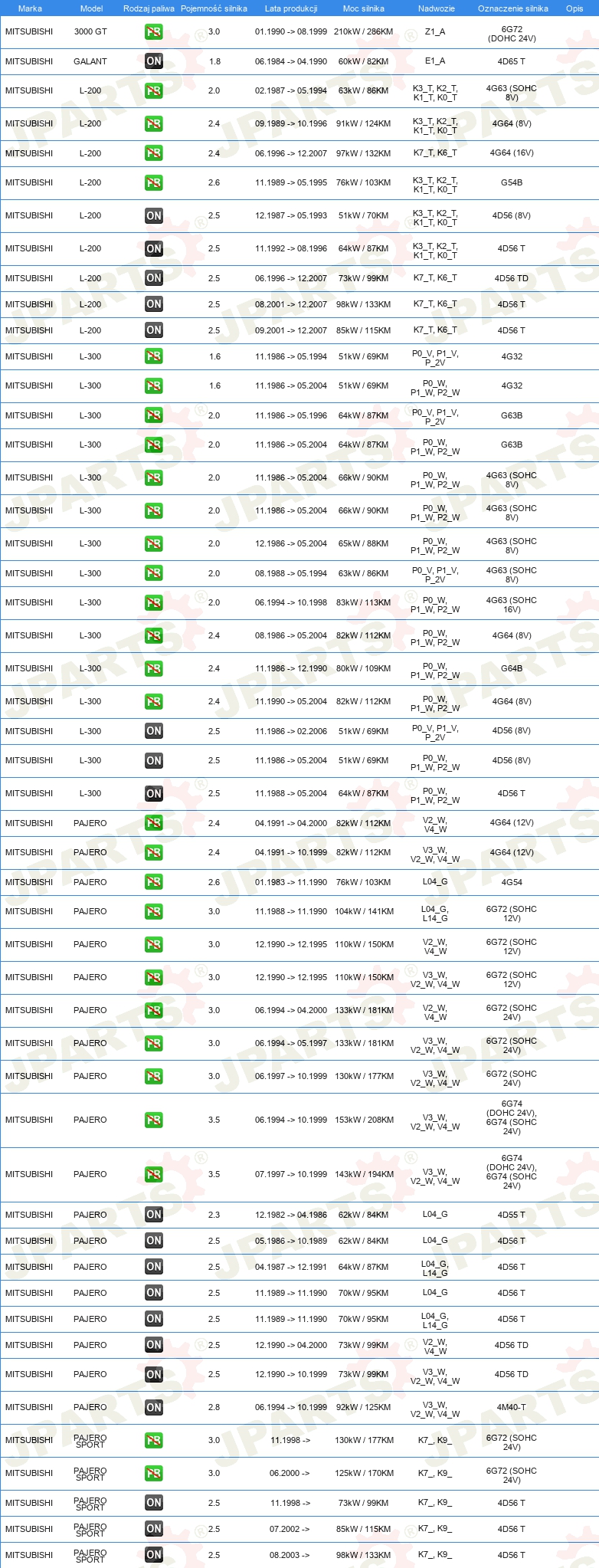Click petrol icon for L-200 97kW / 132KM

(x=154, y=153)
